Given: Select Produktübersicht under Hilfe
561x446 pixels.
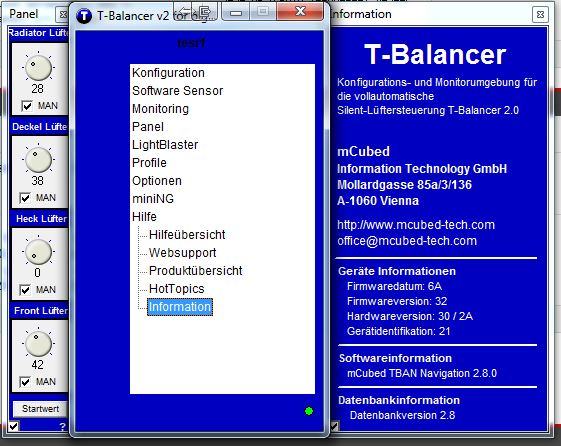Looking at the screenshot, I should pos(196,271).
